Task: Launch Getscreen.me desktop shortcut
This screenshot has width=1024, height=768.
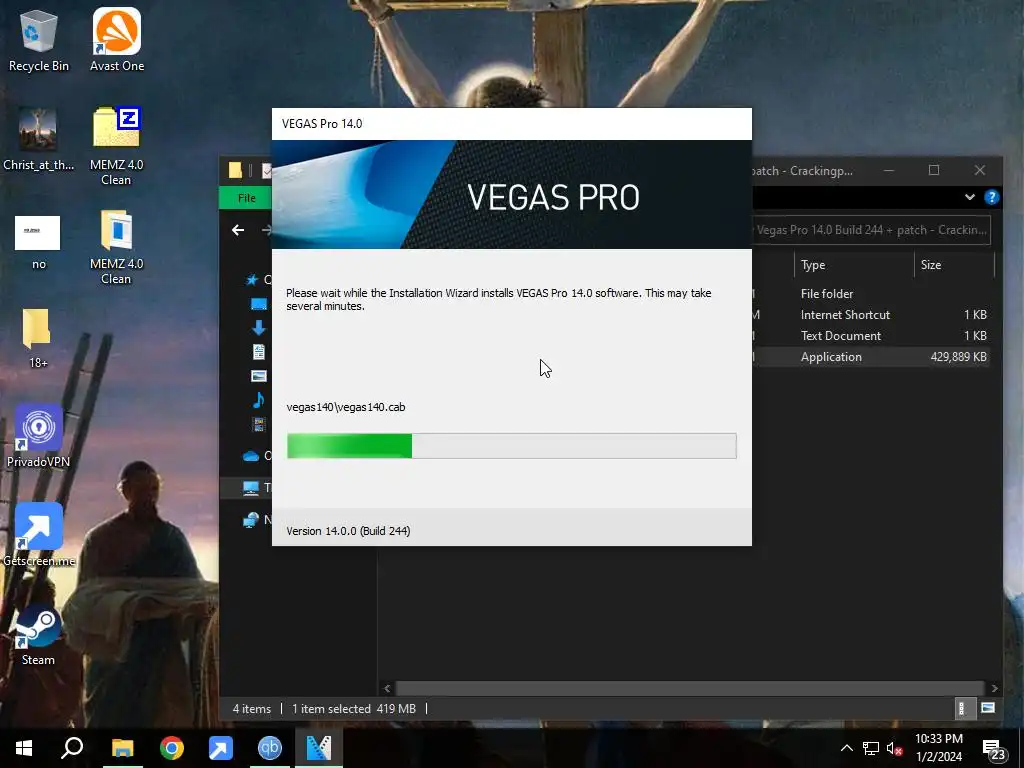Action: click(x=39, y=535)
